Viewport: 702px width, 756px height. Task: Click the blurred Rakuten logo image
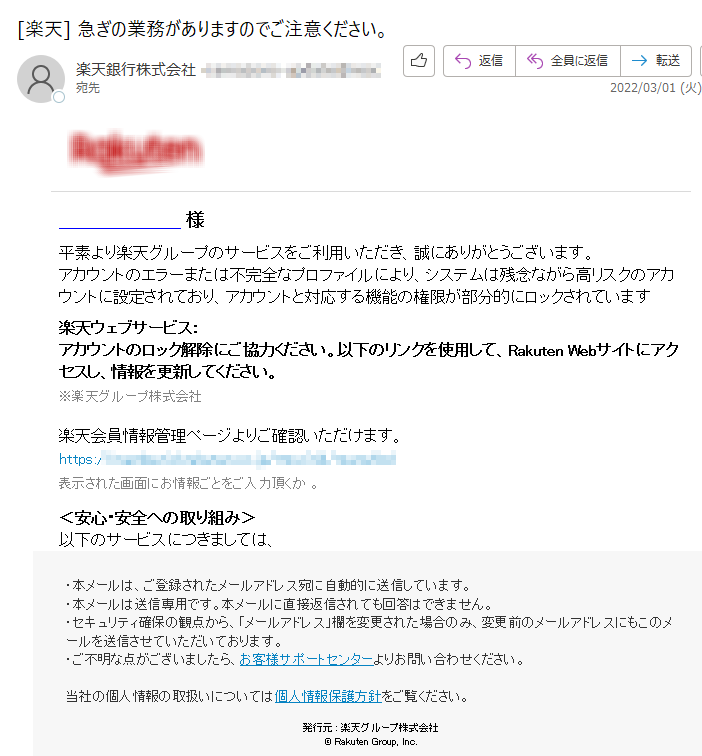[x=135, y=150]
